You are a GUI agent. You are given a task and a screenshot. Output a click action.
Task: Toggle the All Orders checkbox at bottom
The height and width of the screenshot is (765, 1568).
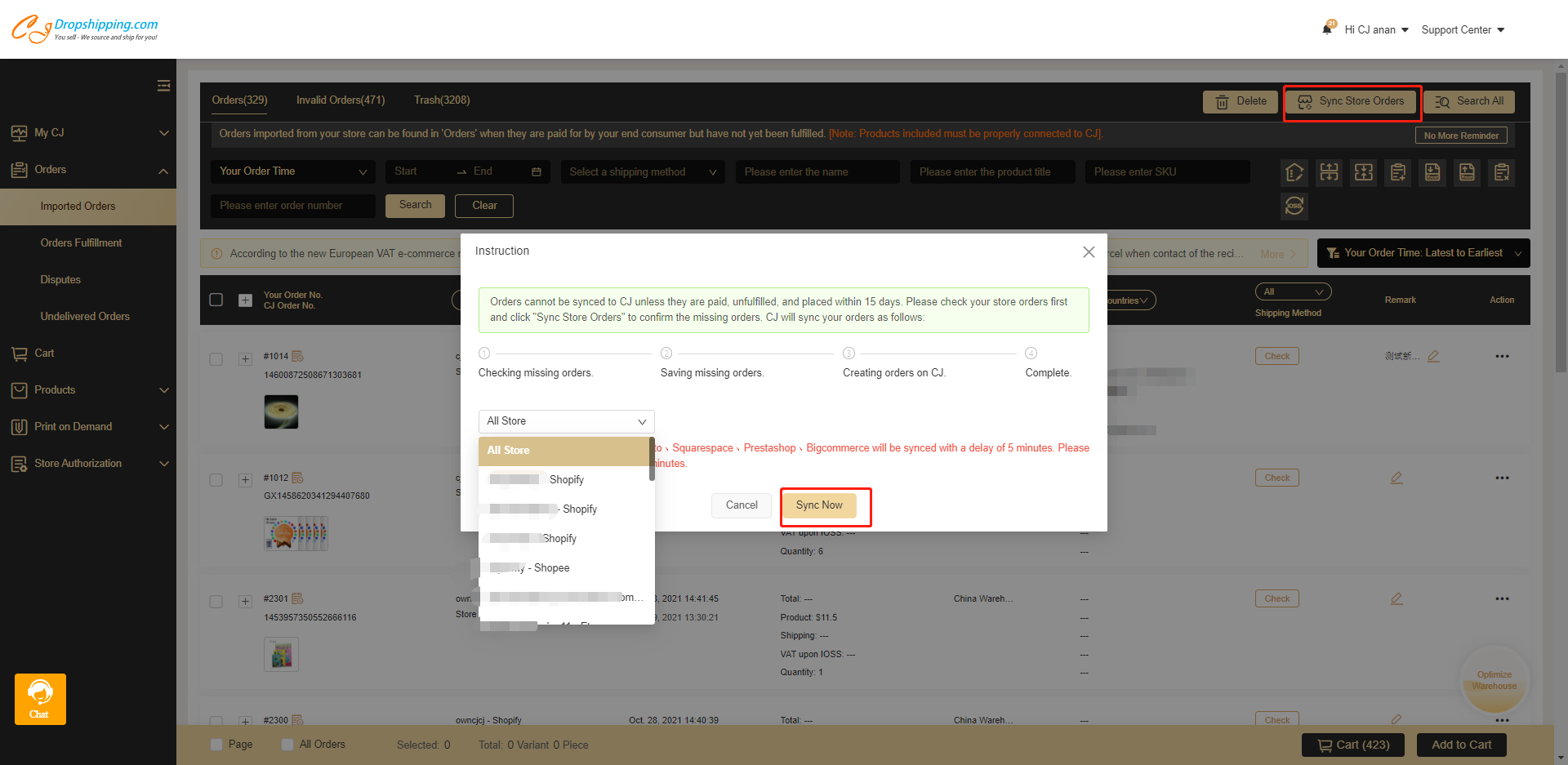pos(287,744)
